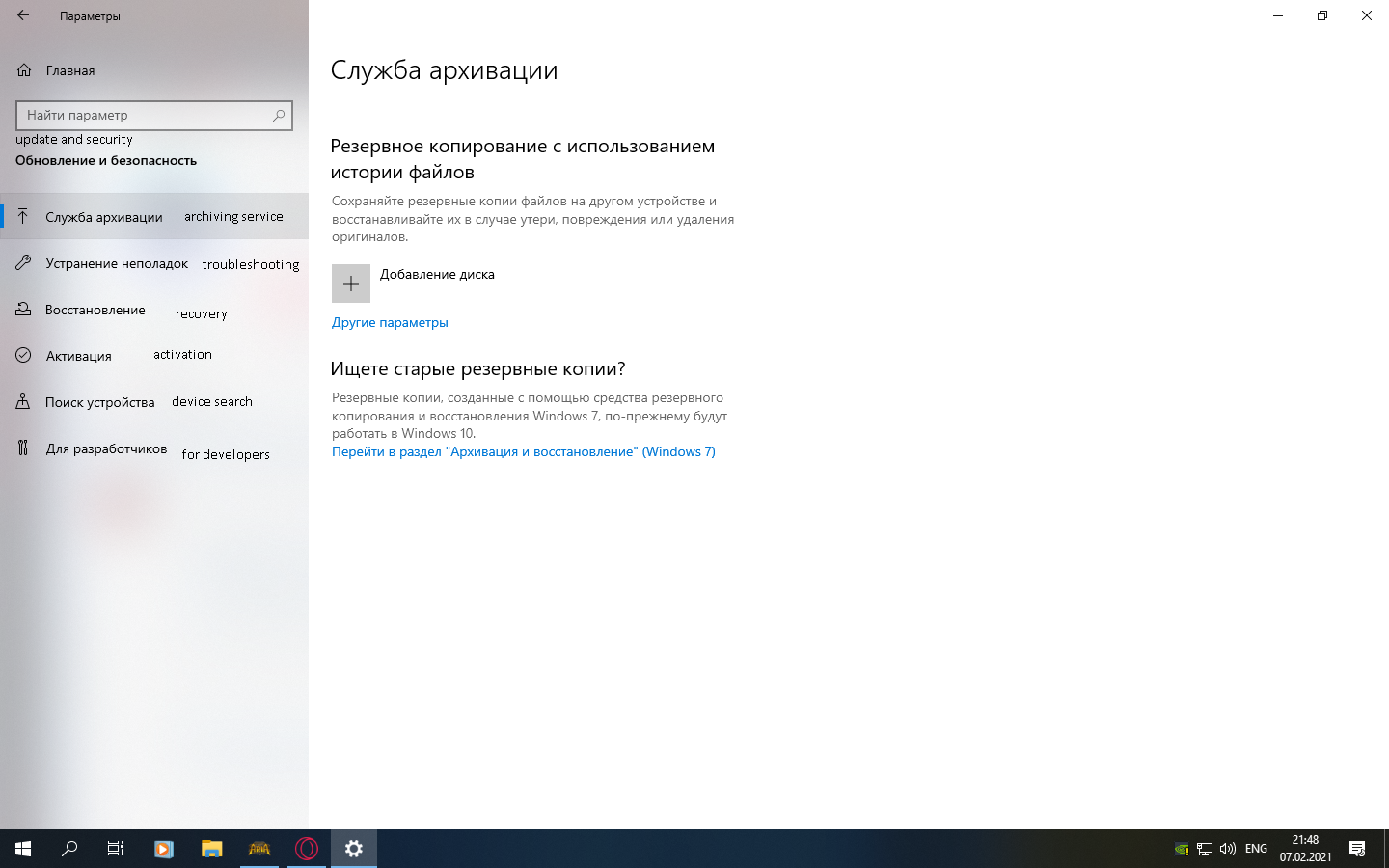Open File Explorer from taskbar
Image resolution: width=1389 pixels, height=868 pixels.
[211, 849]
